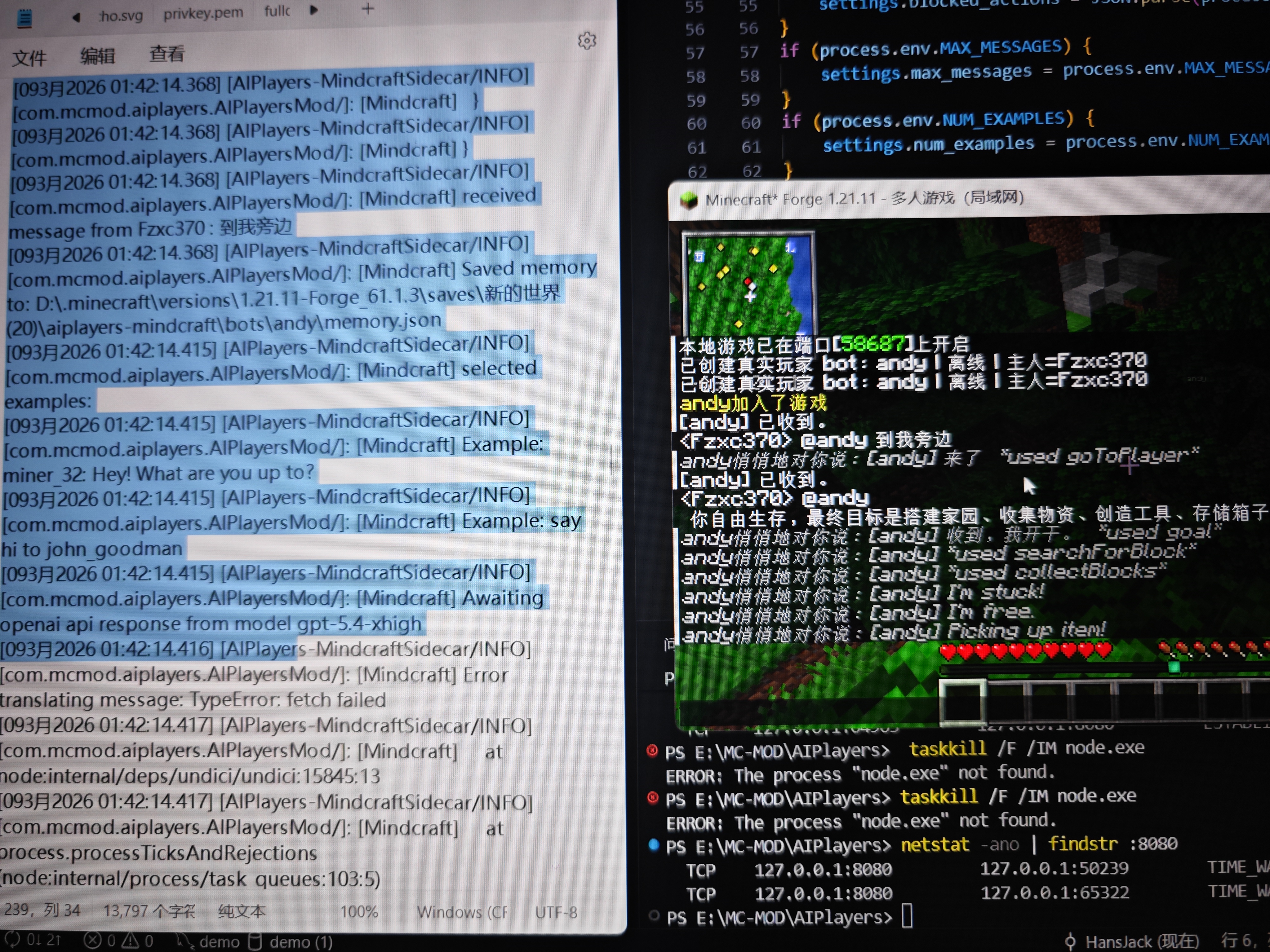Viewport: 1270px width, 952px height.
Task: Click the terminal prompt input line
Action: coord(907,916)
